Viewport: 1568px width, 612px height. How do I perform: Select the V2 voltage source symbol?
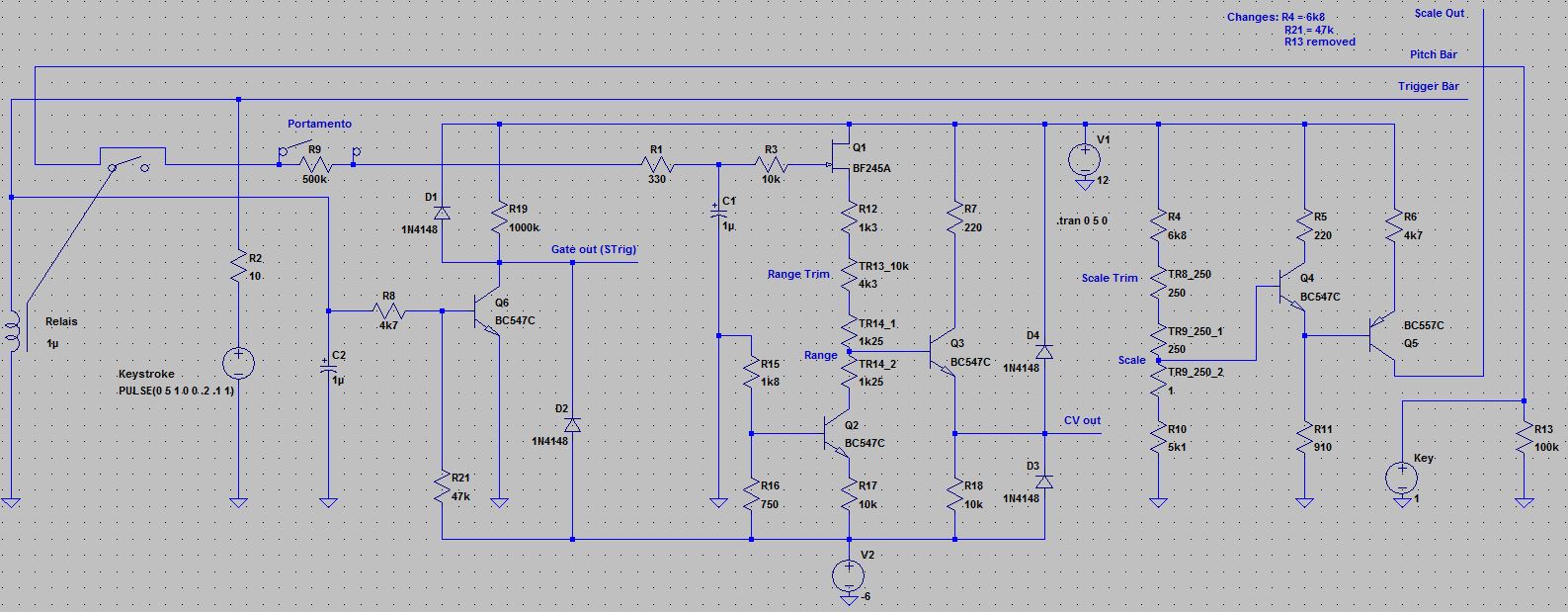[x=849, y=573]
